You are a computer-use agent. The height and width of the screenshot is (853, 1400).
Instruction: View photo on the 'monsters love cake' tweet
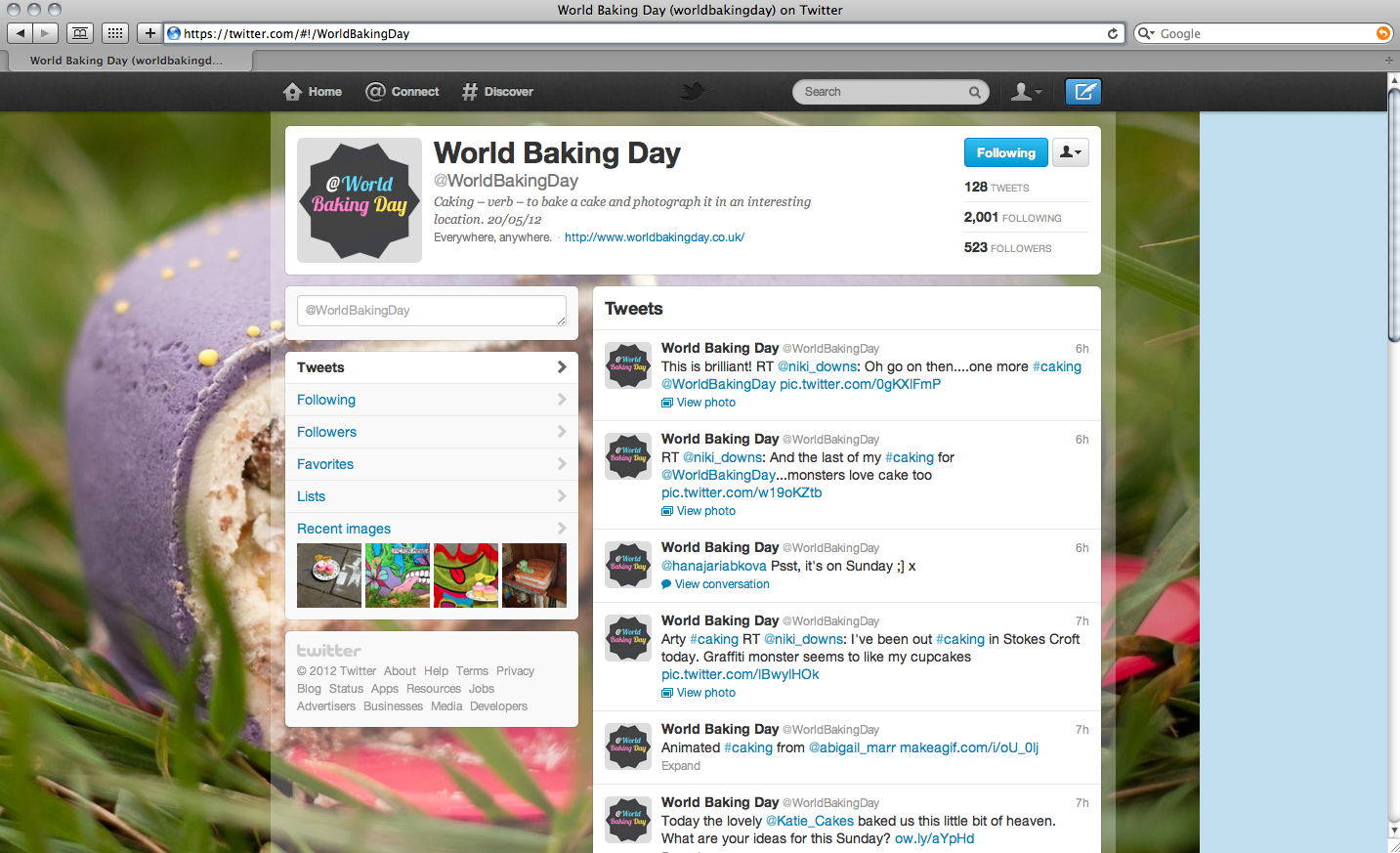(x=699, y=511)
